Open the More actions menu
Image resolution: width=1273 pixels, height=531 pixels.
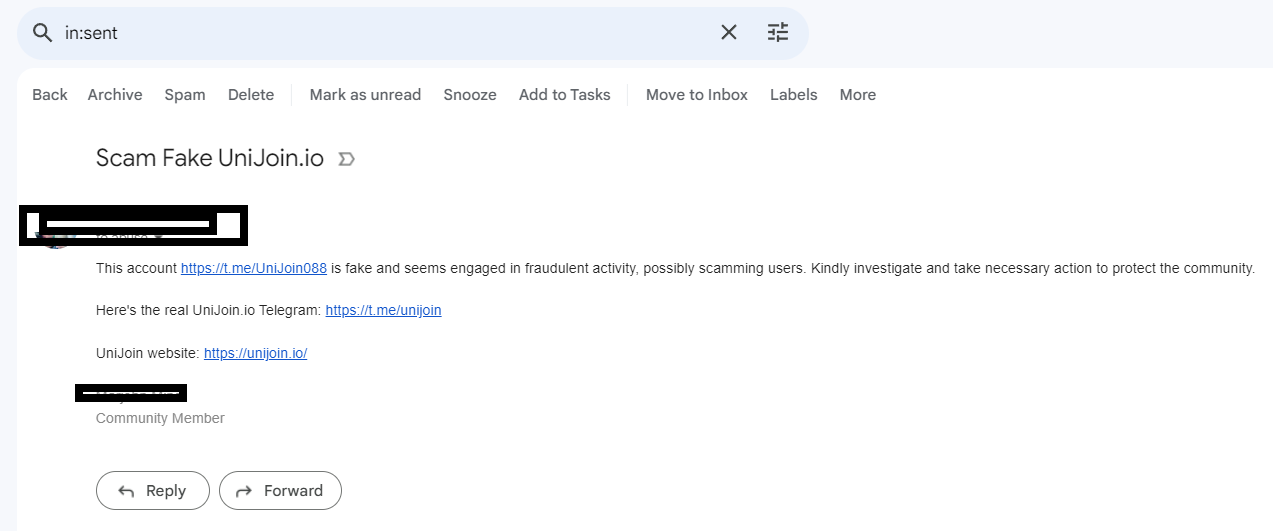coord(858,95)
